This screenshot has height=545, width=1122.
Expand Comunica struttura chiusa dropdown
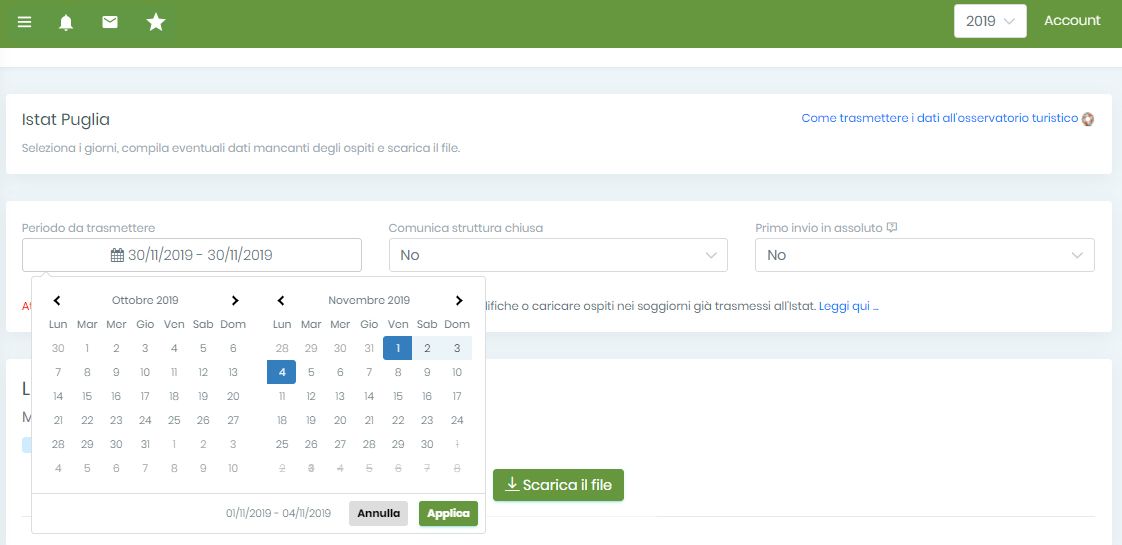tap(558, 255)
